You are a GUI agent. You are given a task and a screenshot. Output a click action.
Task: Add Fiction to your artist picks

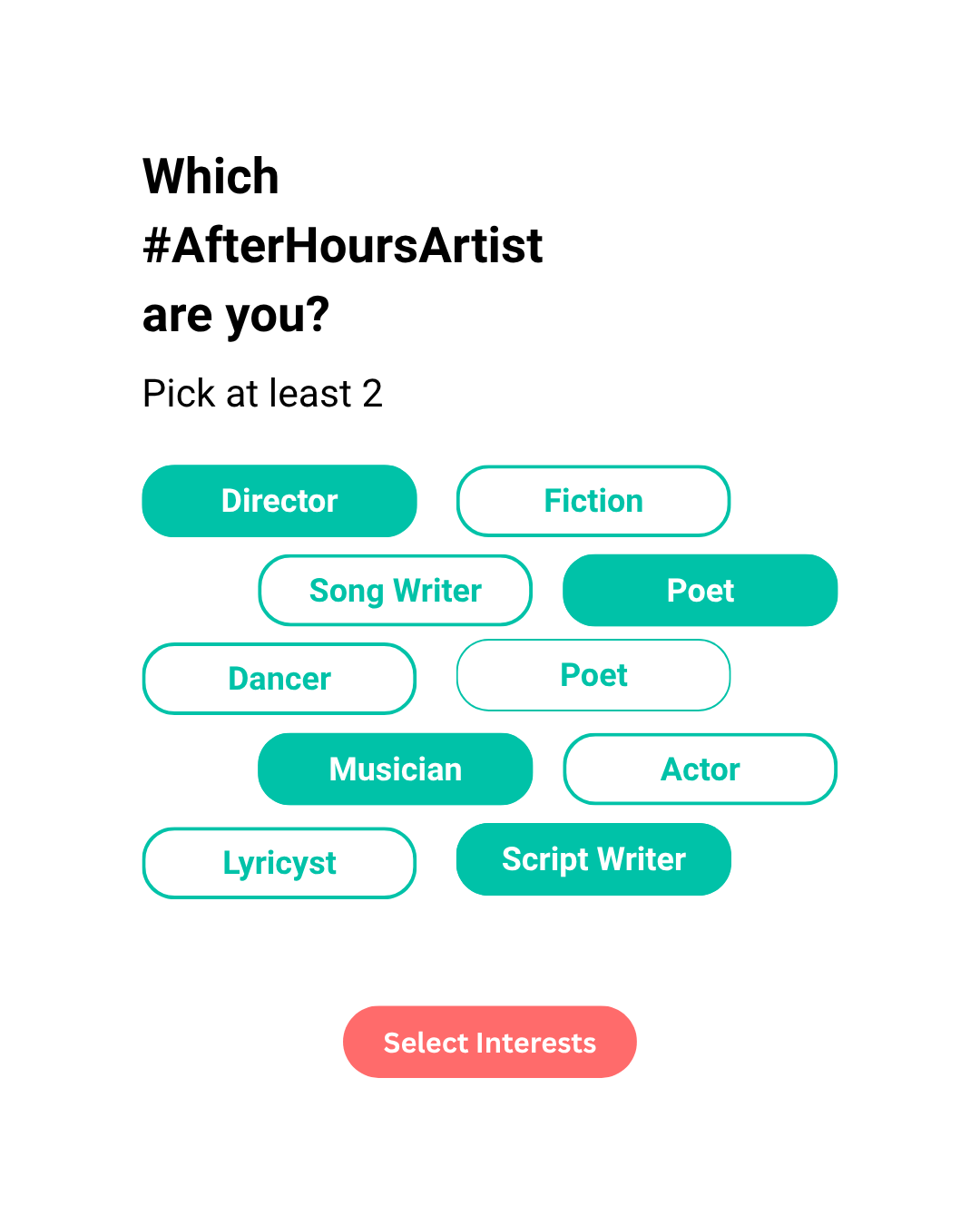(593, 501)
